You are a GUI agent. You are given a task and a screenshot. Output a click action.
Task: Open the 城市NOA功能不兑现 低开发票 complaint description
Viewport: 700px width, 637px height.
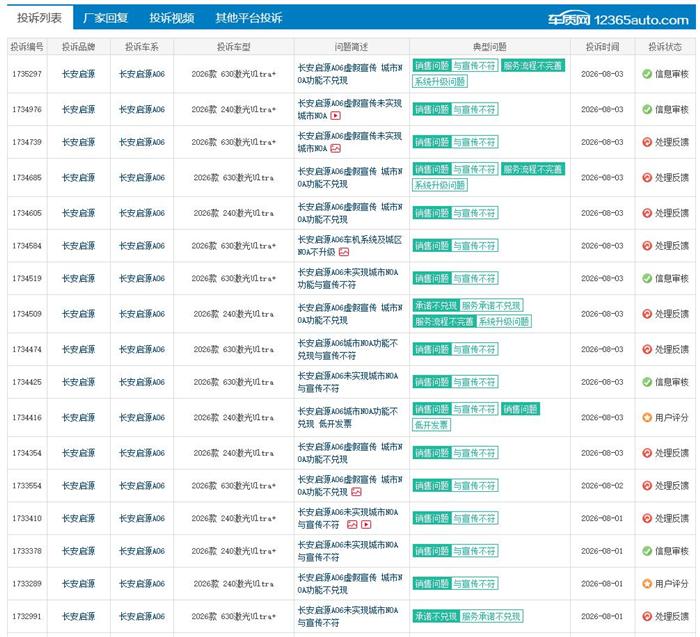347,418
